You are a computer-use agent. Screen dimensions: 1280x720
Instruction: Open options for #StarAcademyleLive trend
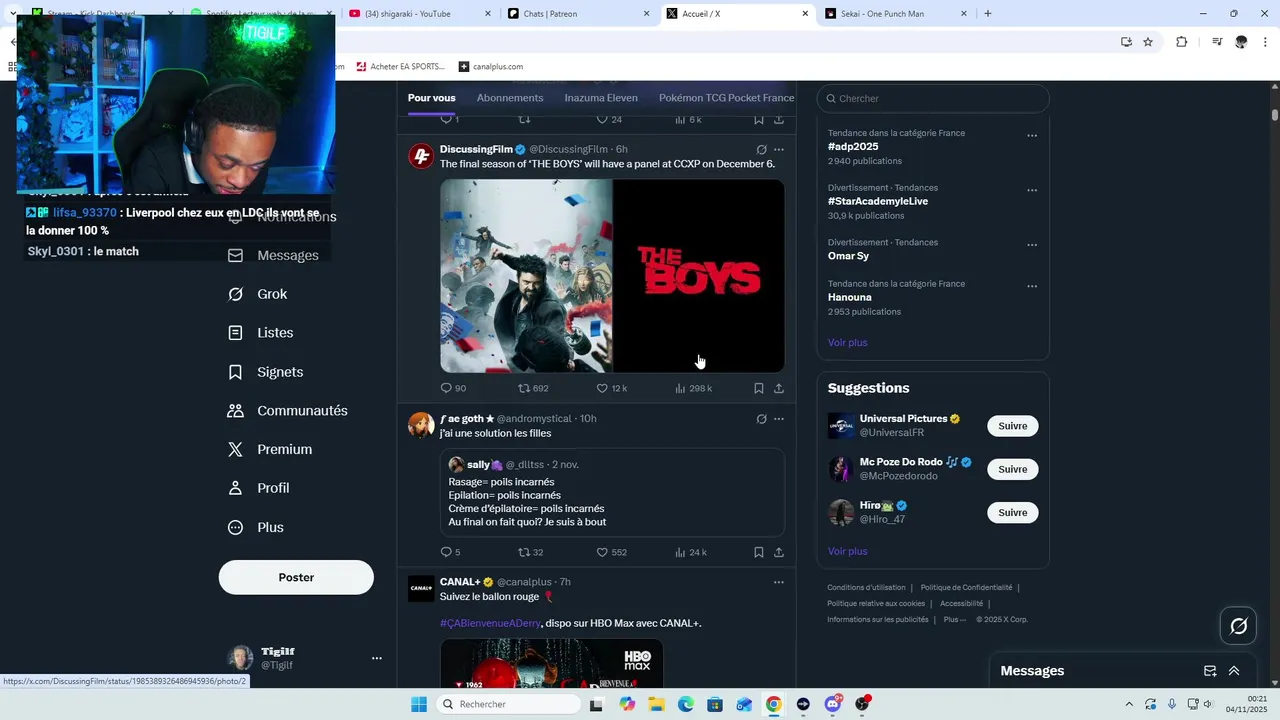tap(1032, 190)
